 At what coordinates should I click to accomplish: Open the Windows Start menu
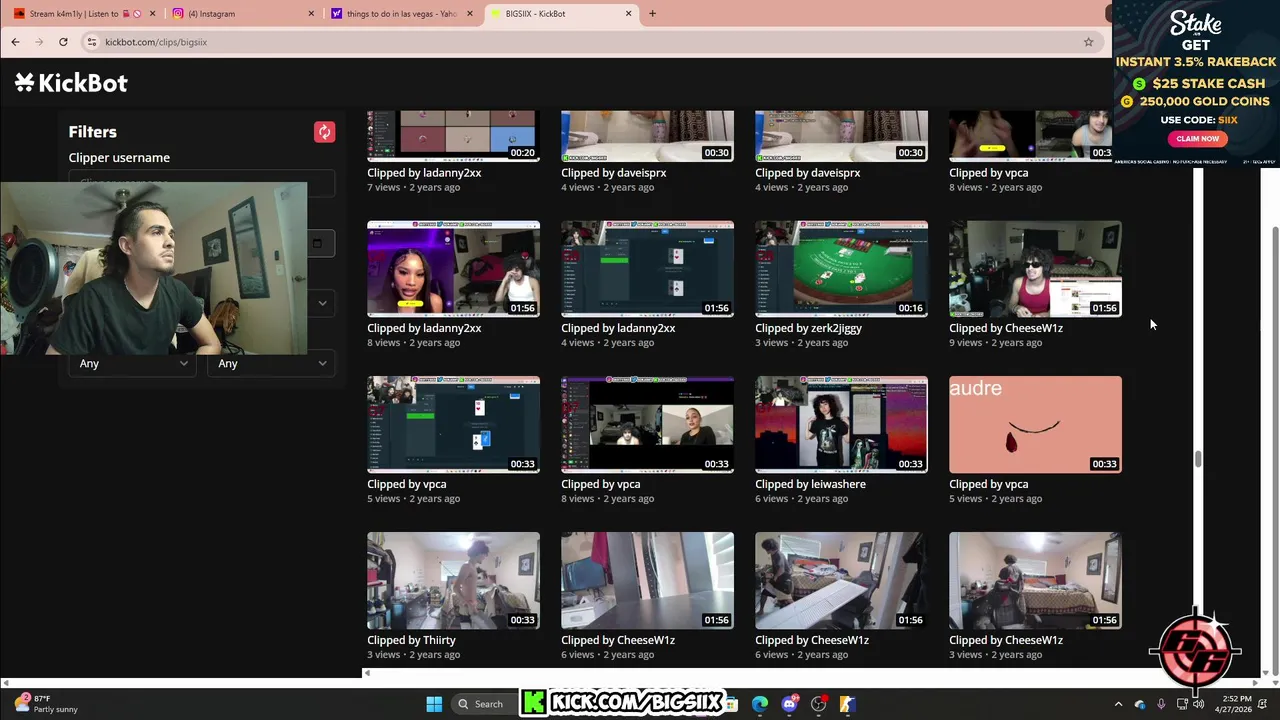pos(434,704)
